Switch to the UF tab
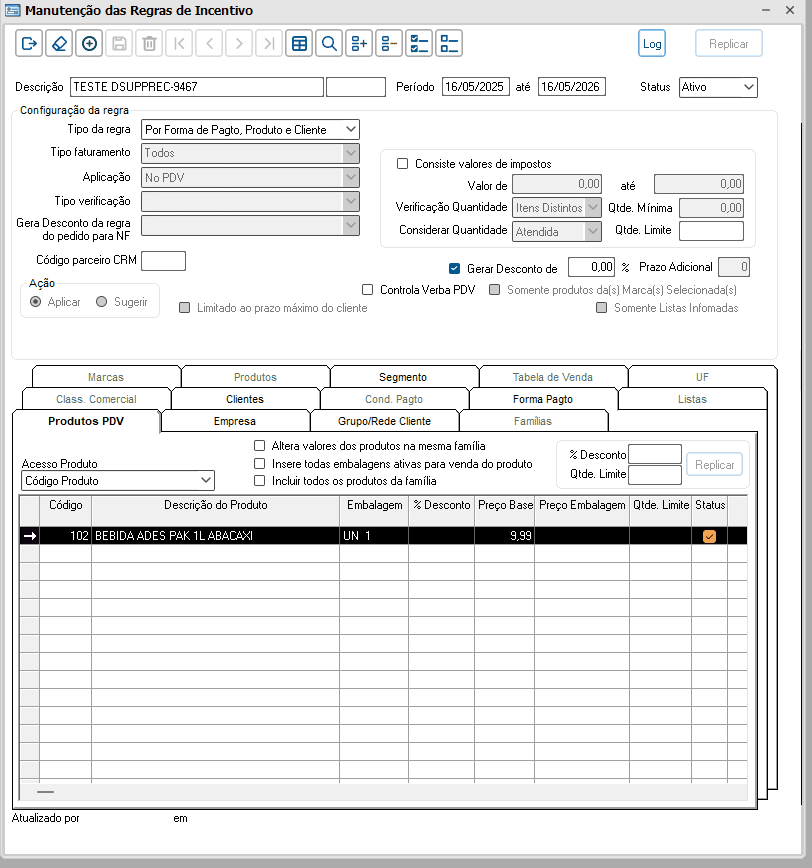Viewport: 812px width, 868px height. 702,377
